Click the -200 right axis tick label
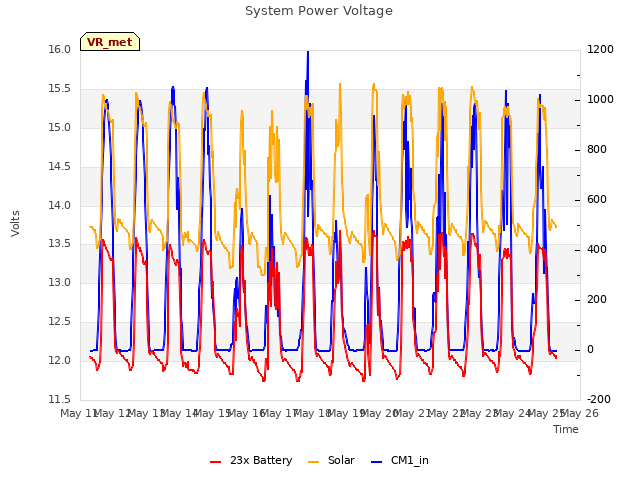640x480 pixels. (599, 399)
